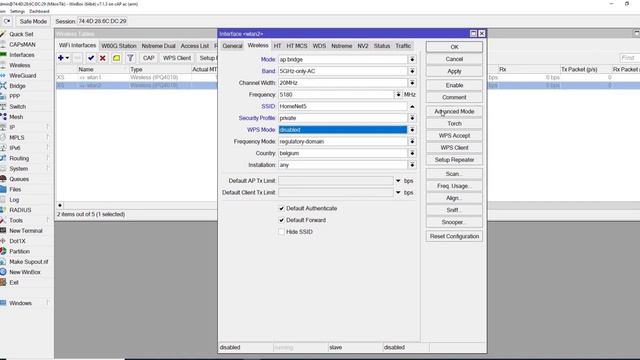Image resolution: width=640 pixels, height=360 pixels.
Task: Switch to the NV2 tab
Action: pos(363,46)
